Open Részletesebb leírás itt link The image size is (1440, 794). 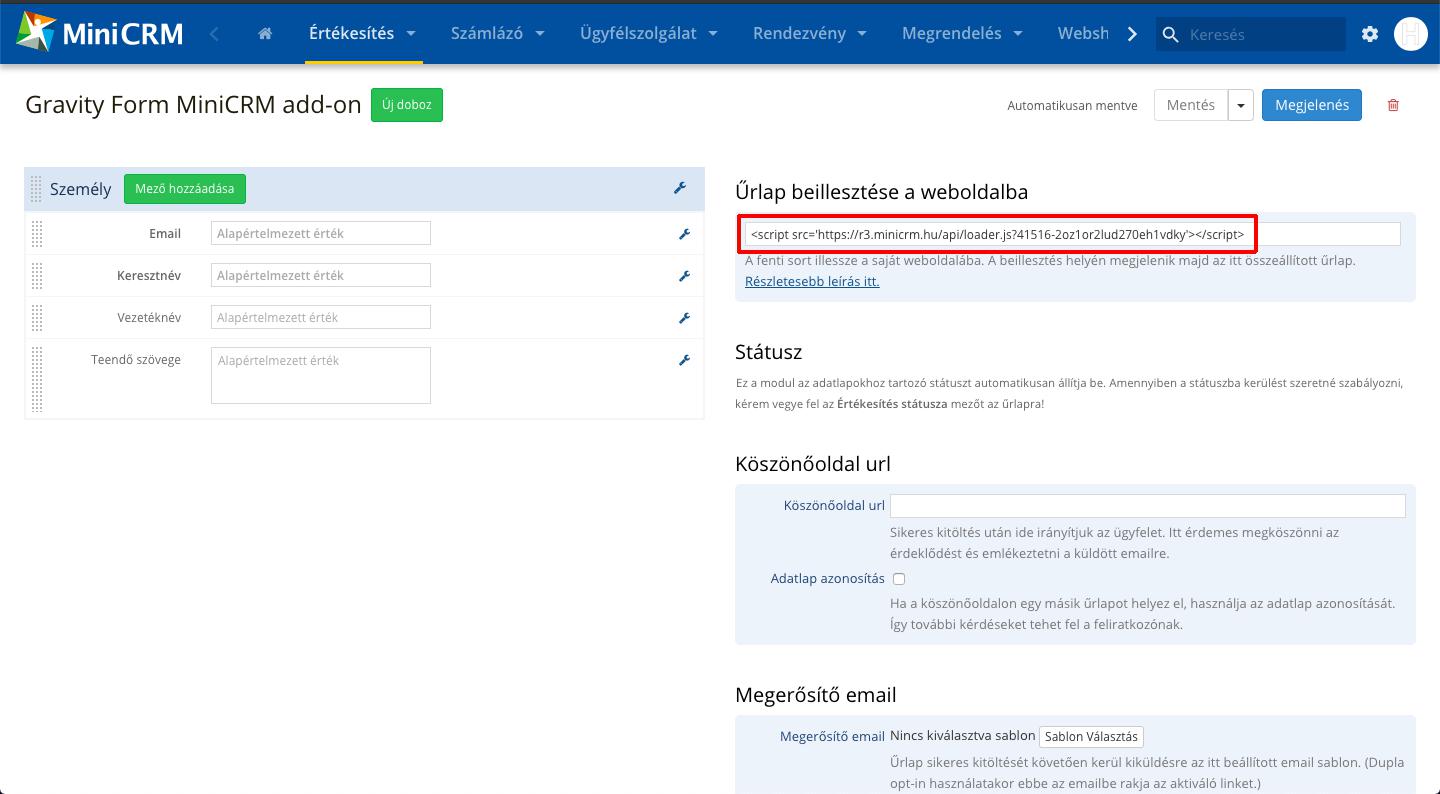click(x=812, y=281)
